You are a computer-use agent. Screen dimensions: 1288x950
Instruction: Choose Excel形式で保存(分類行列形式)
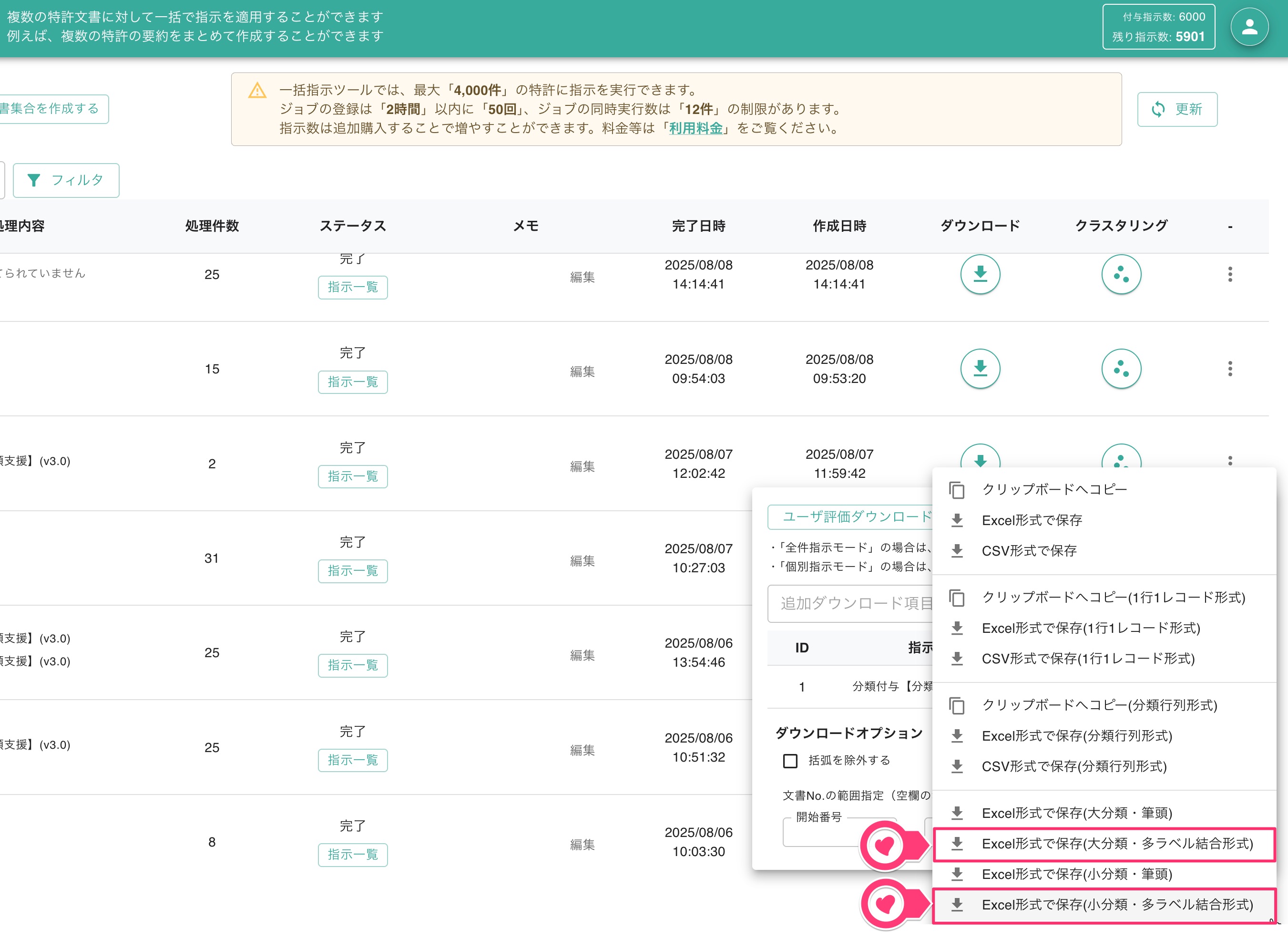pos(1104,736)
